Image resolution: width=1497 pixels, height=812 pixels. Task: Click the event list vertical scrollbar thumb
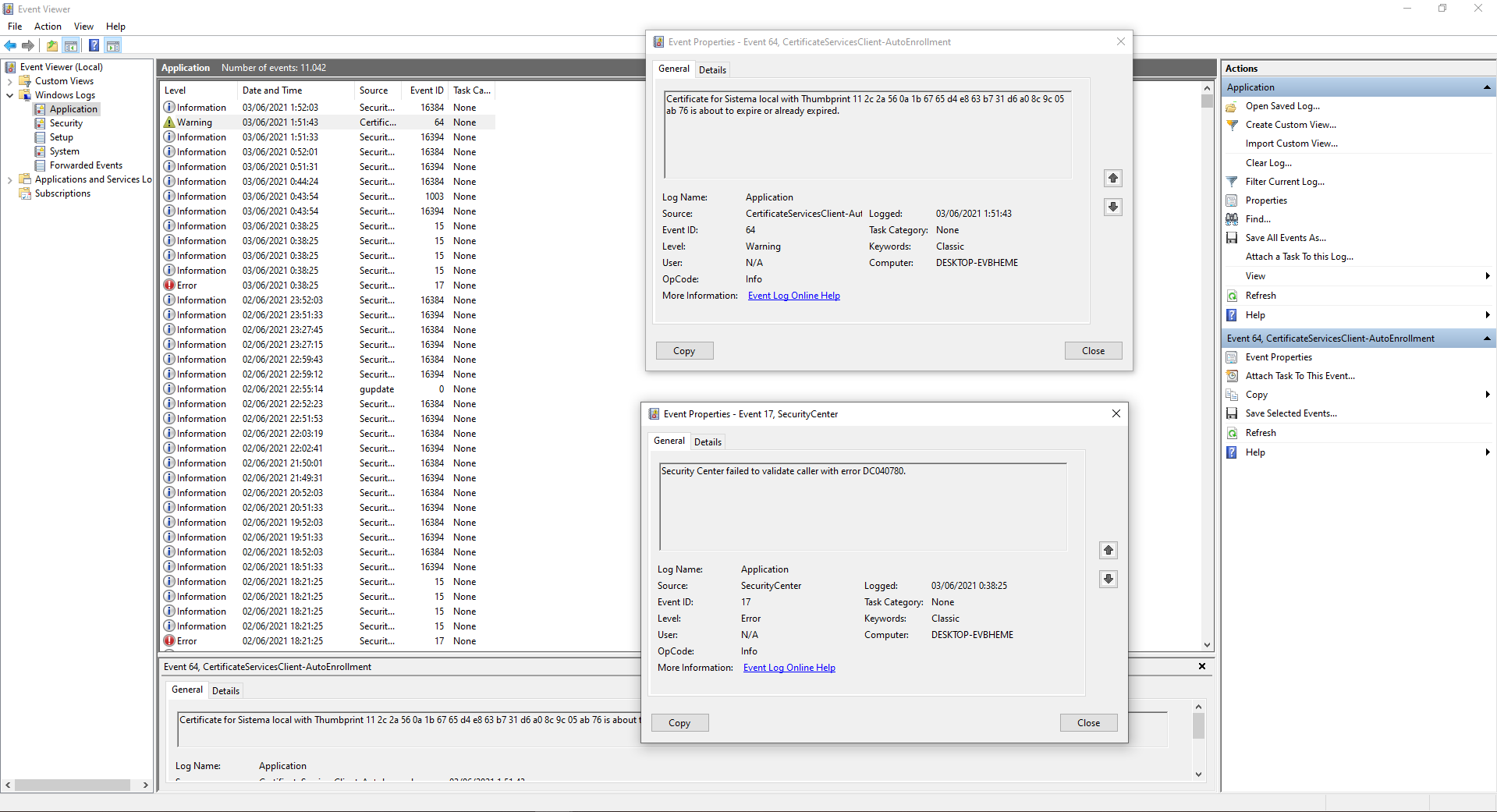coord(1207,101)
